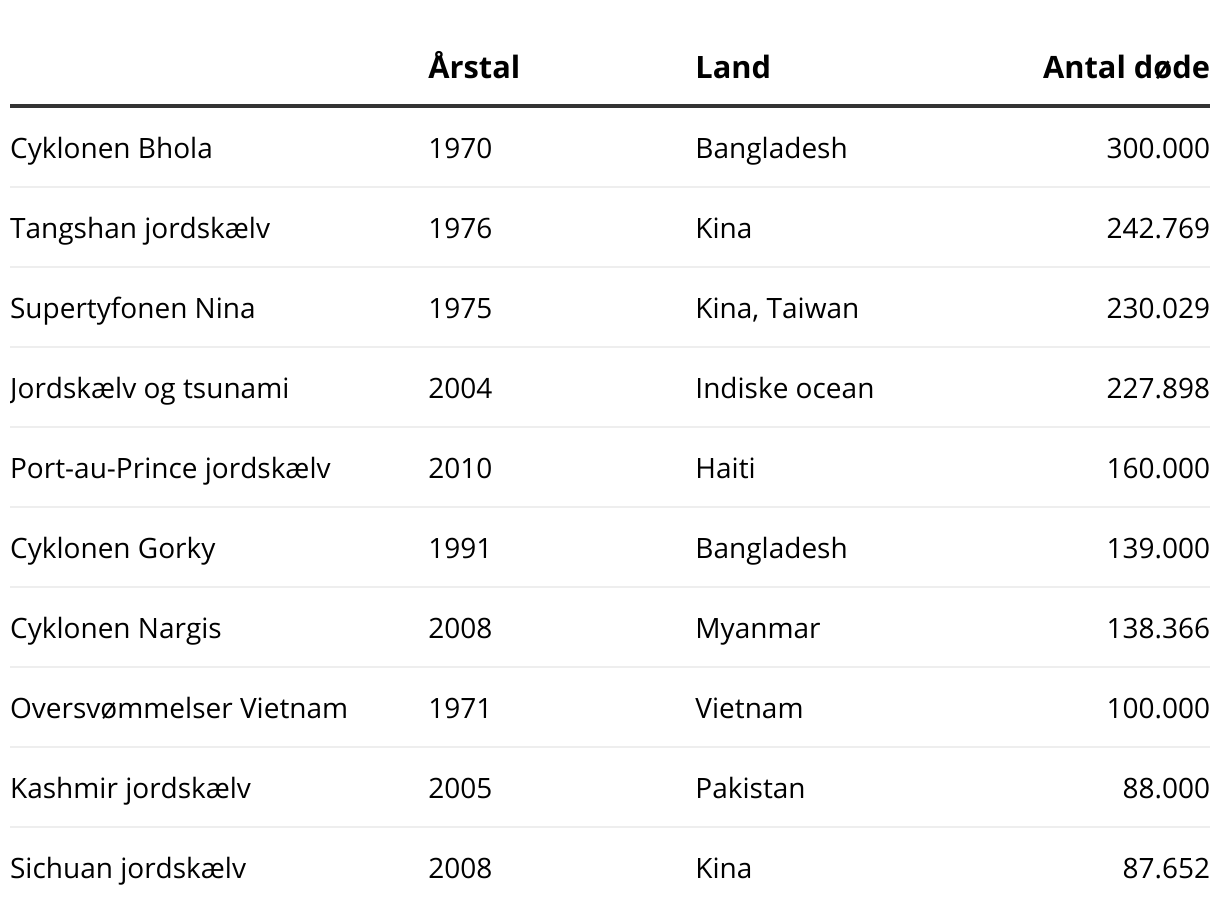Select the Cyklonen Bhola row title
The width and height of the screenshot is (1220, 916).
pos(111,148)
